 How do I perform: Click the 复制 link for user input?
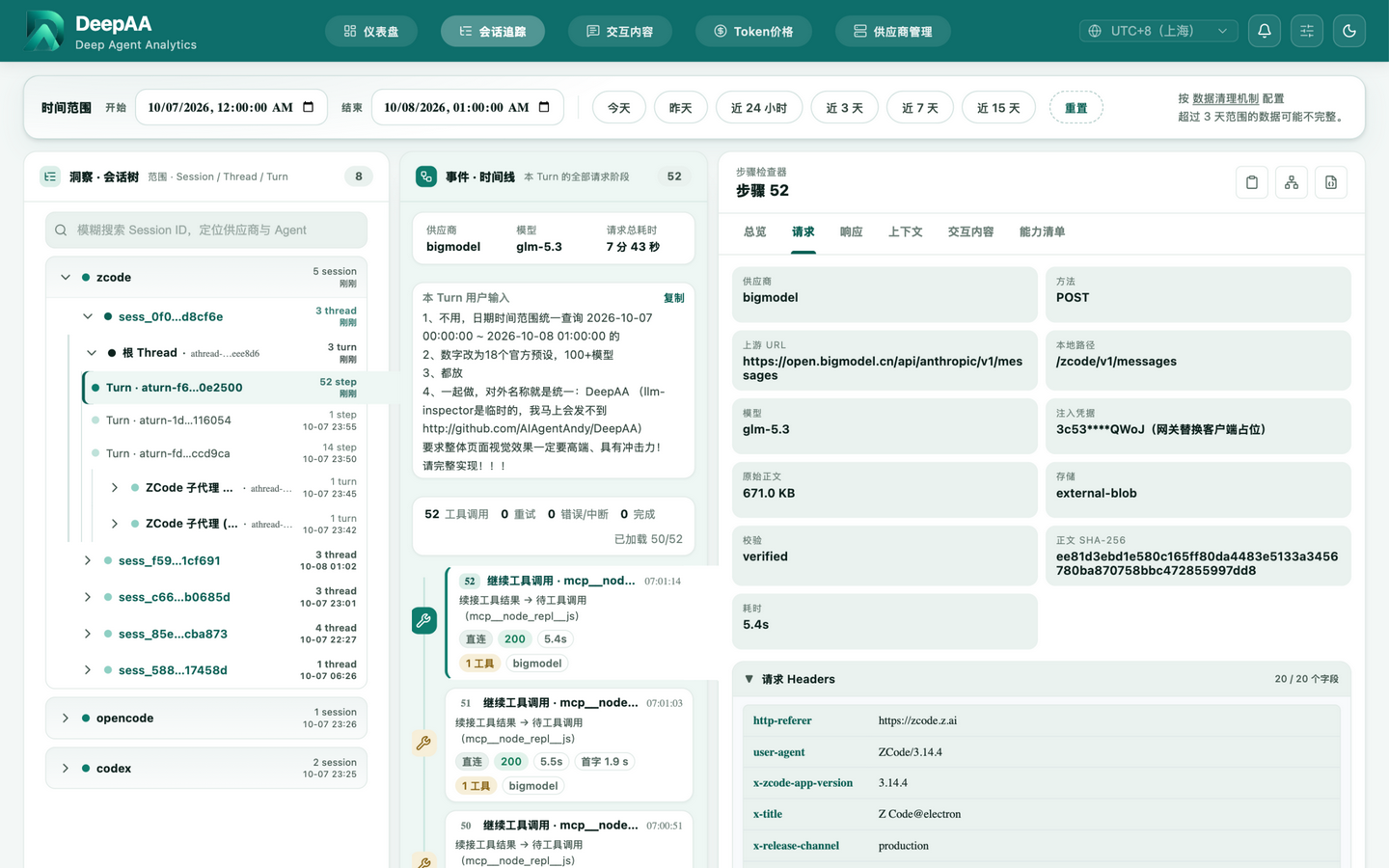pos(673,298)
